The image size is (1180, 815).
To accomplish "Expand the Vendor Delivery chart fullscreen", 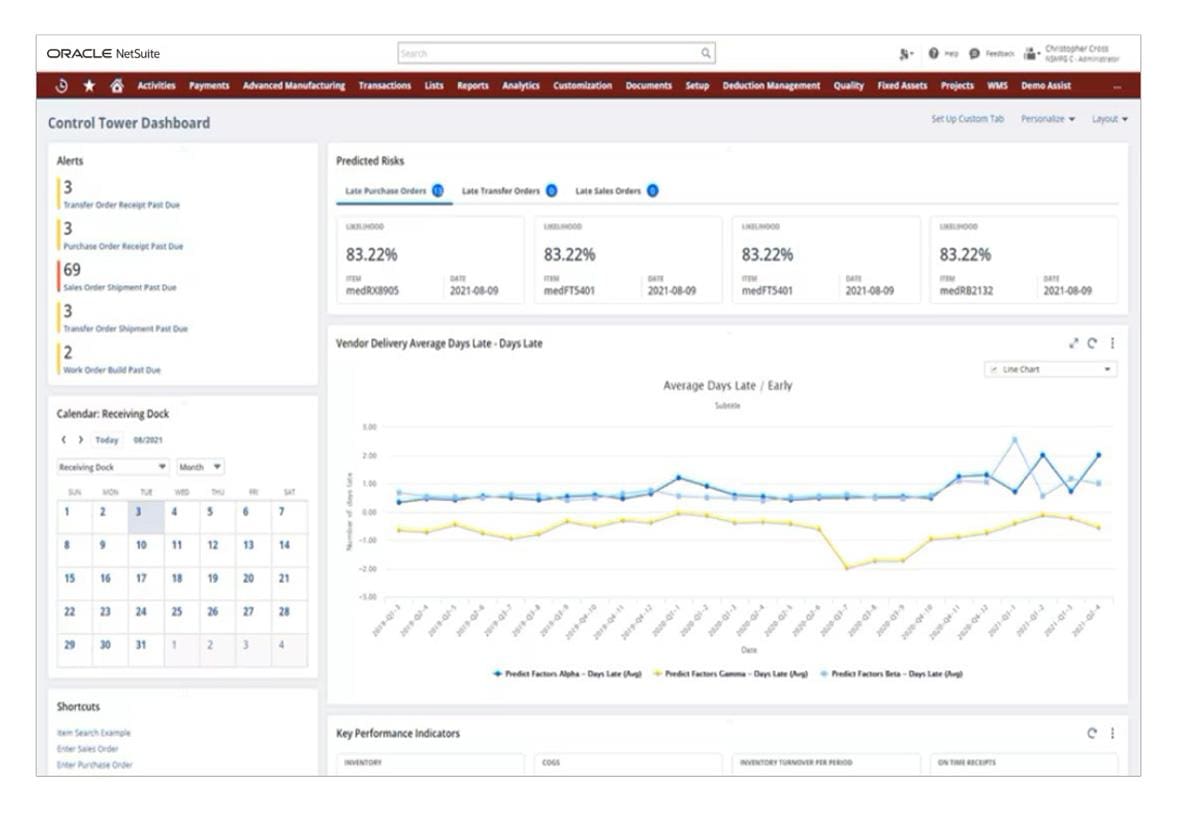I will (1074, 343).
